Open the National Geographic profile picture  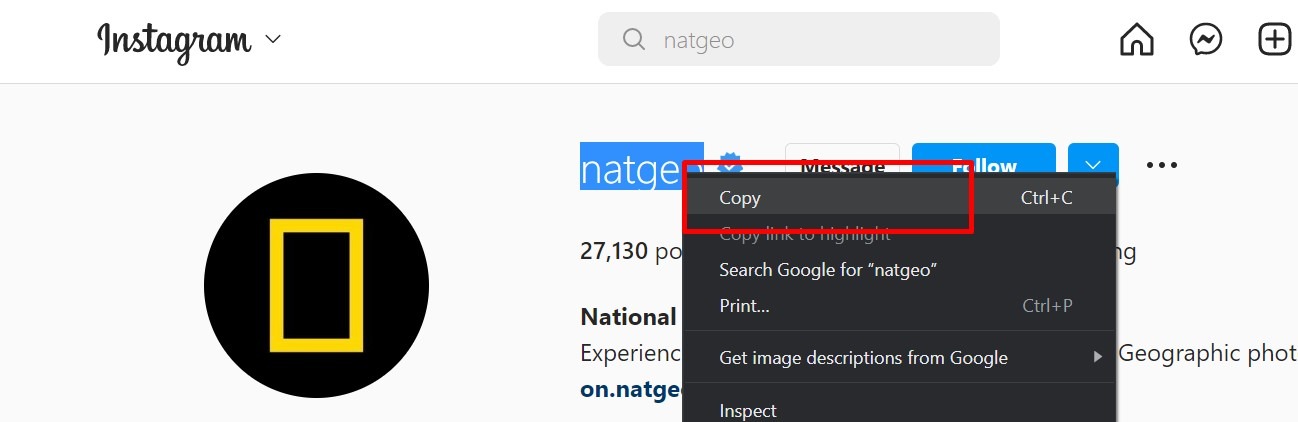(x=316, y=286)
